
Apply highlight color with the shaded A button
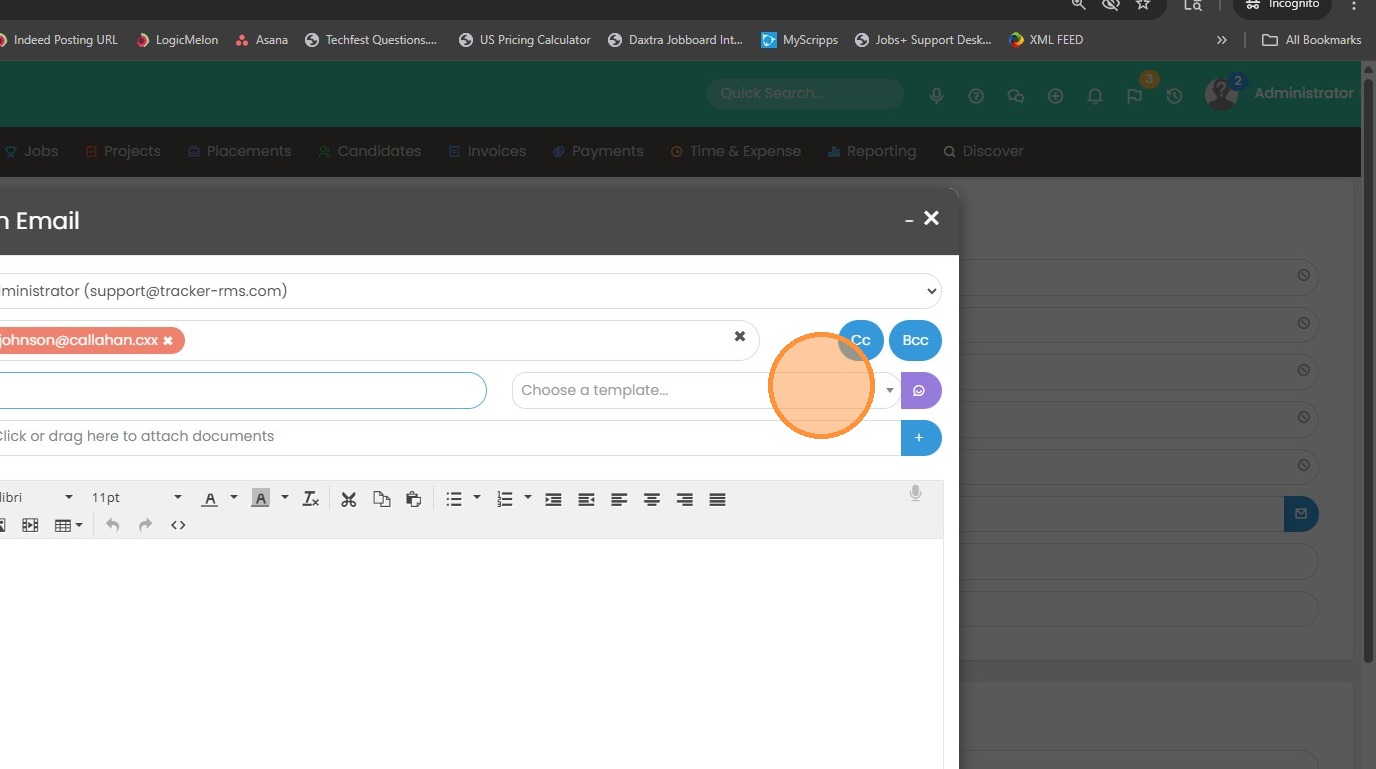click(260, 499)
